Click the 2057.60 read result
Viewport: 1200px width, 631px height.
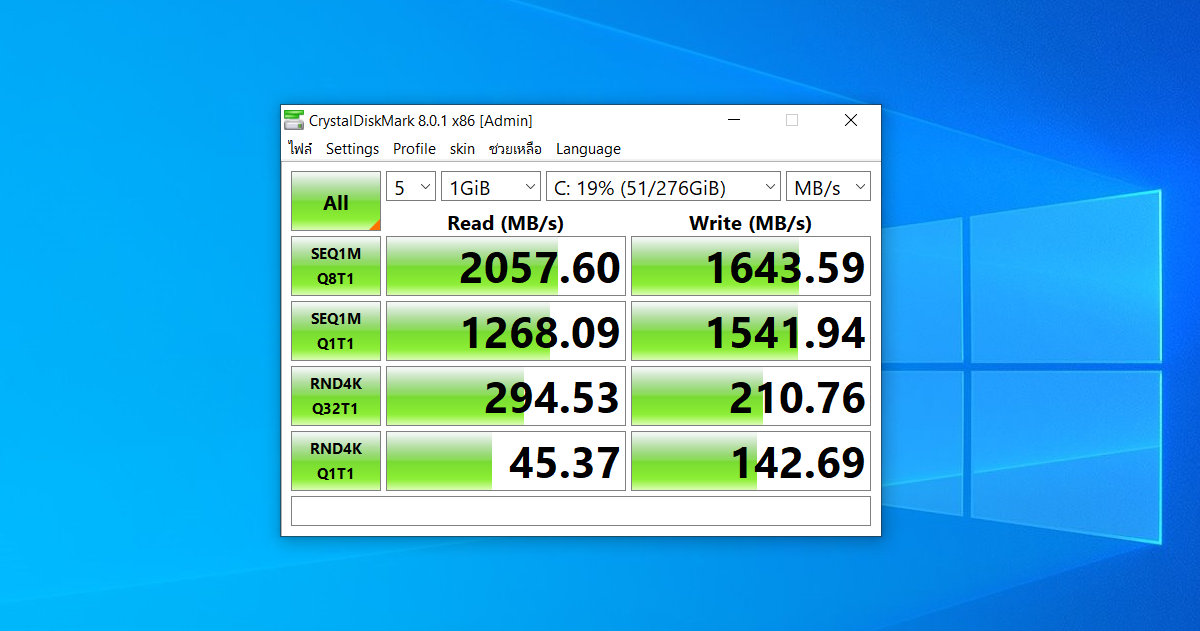coord(506,267)
